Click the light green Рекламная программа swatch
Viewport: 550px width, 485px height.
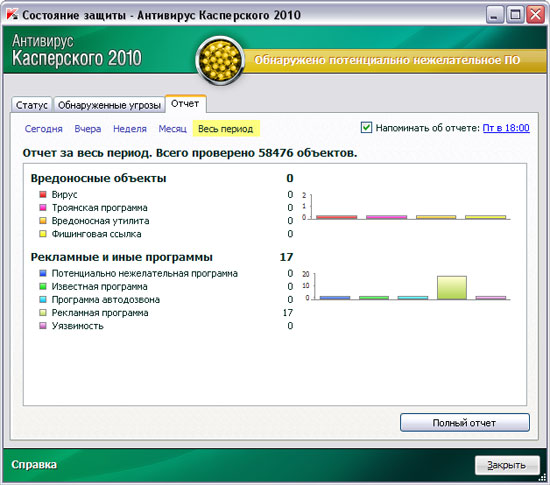point(43,312)
